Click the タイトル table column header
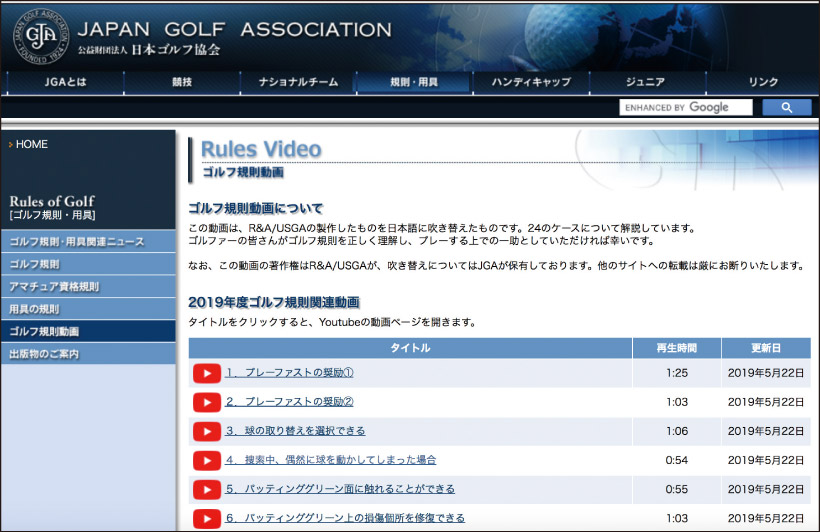Viewport: 820px width, 532px height. 410,348
